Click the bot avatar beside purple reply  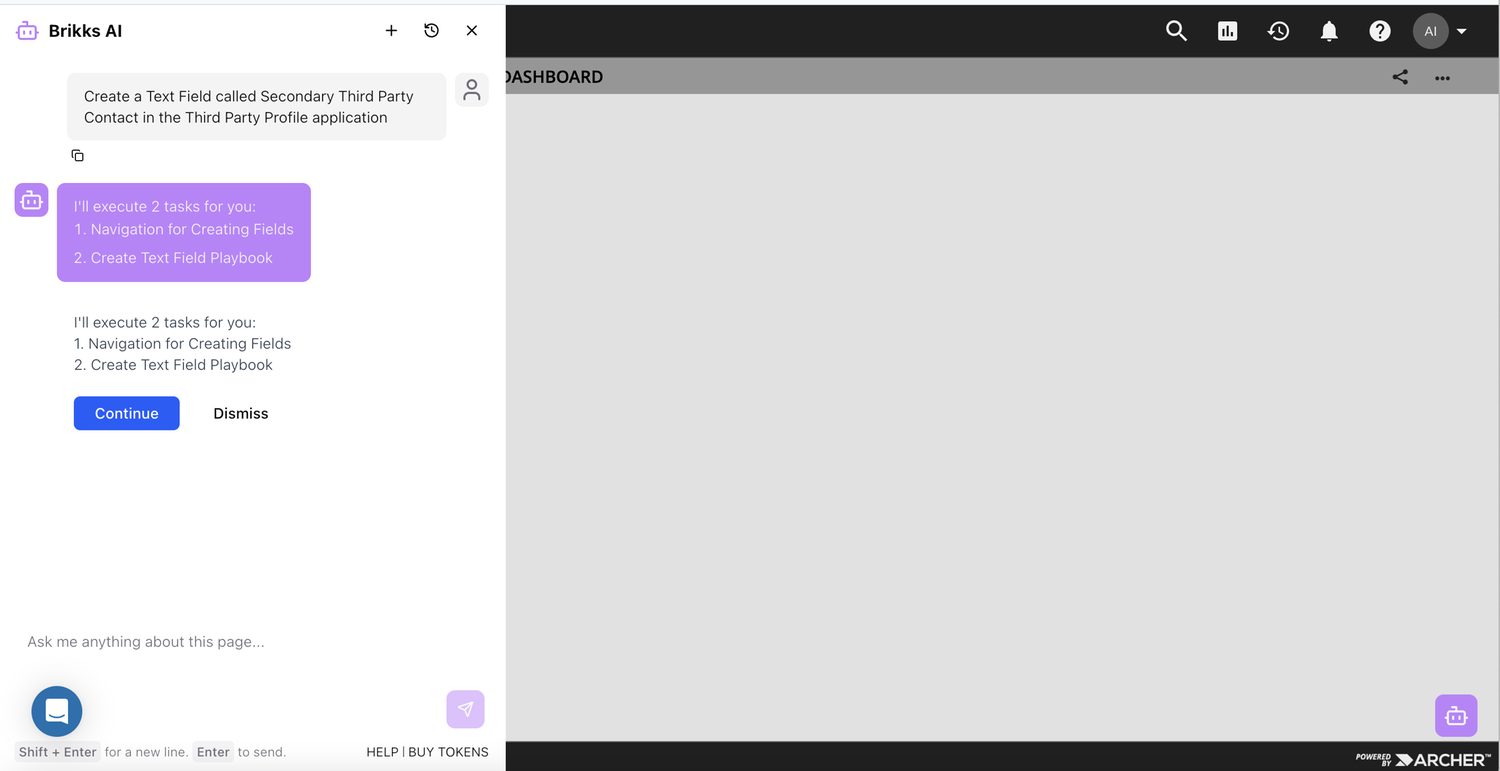31,200
